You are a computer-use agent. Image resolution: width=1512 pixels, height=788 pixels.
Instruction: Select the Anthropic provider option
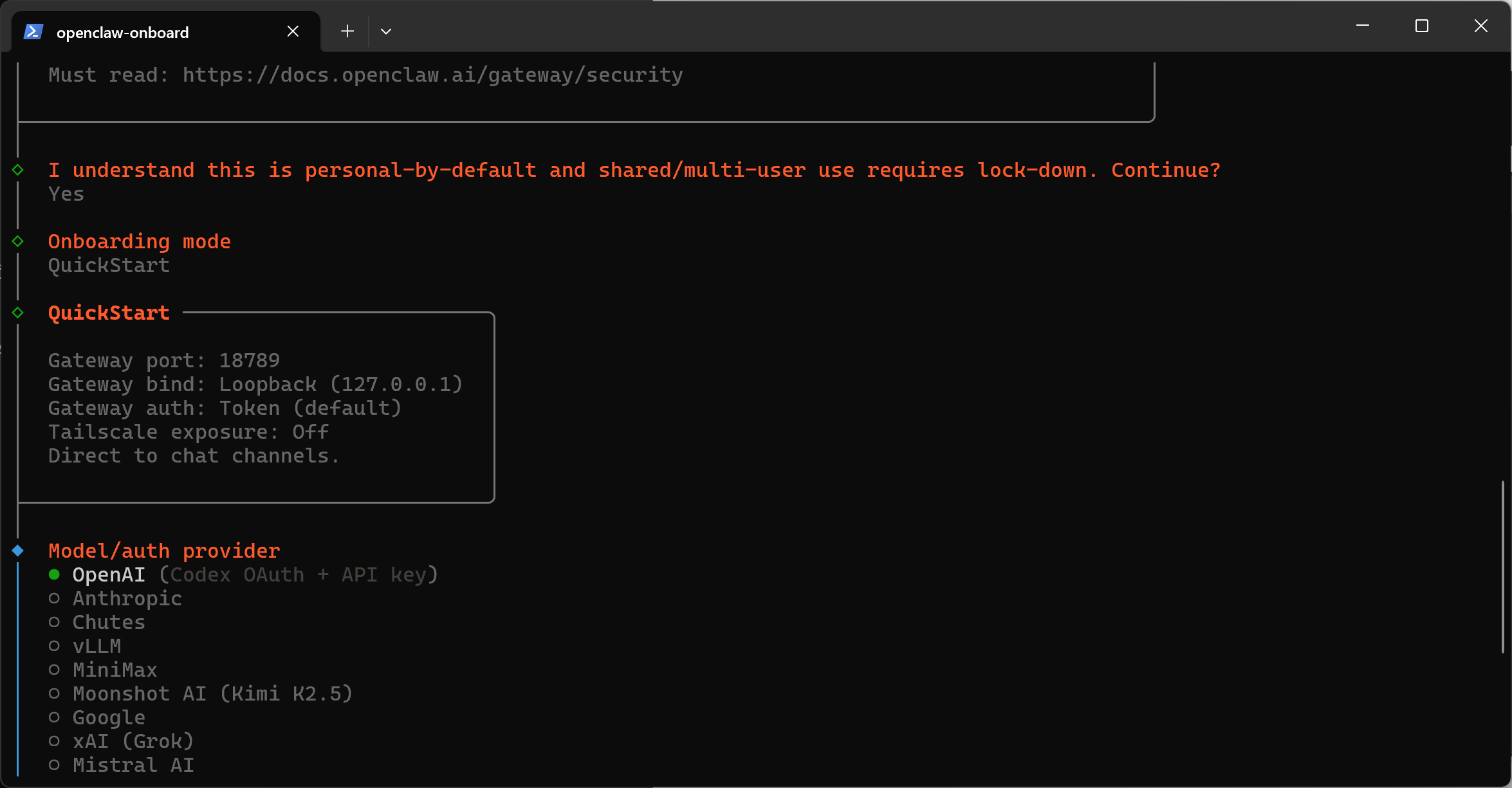tap(115, 598)
